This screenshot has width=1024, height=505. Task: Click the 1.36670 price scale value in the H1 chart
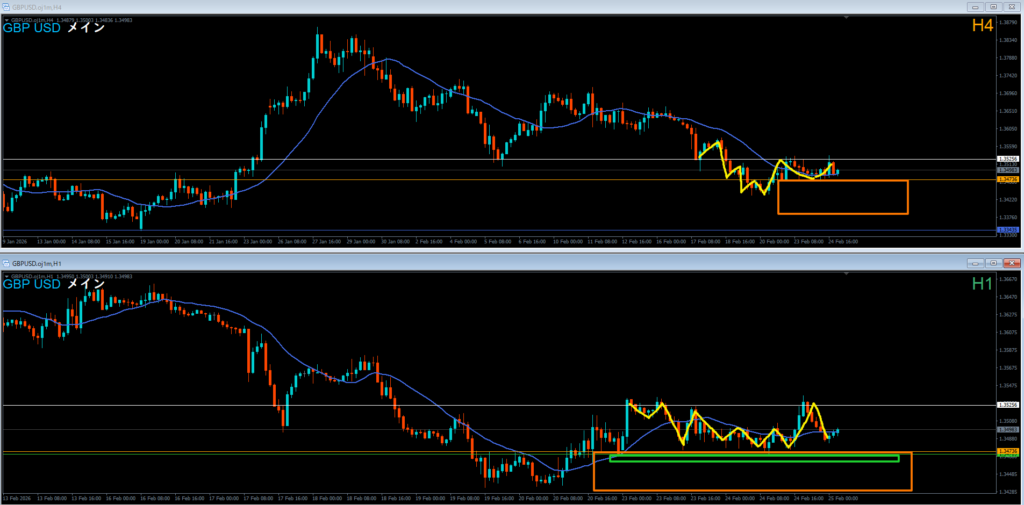coord(1006,280)
